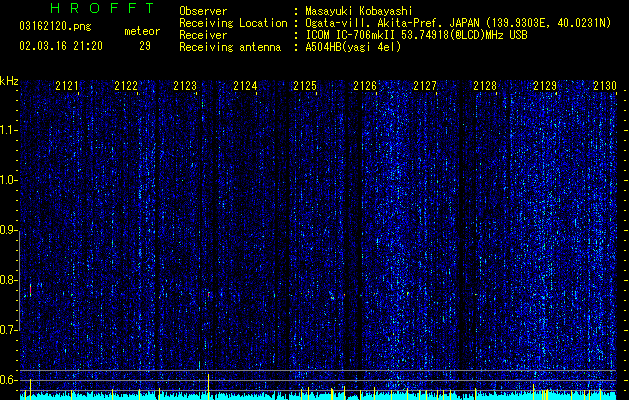629x400 pixels.
Task: Click the 2124 time marker
Action: (x=245, y=86)
